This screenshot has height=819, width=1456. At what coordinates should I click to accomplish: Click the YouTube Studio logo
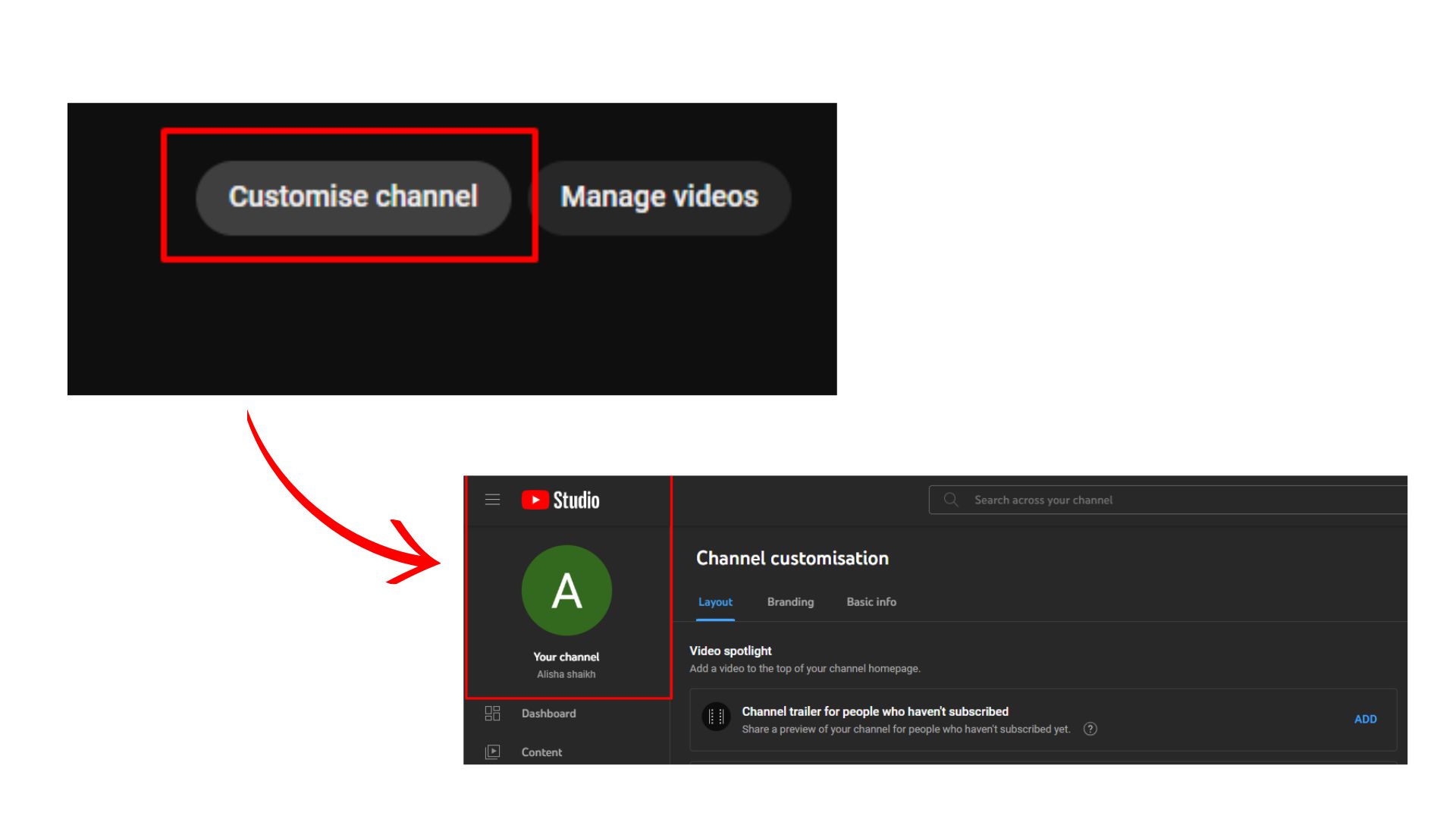pos(561,499)
